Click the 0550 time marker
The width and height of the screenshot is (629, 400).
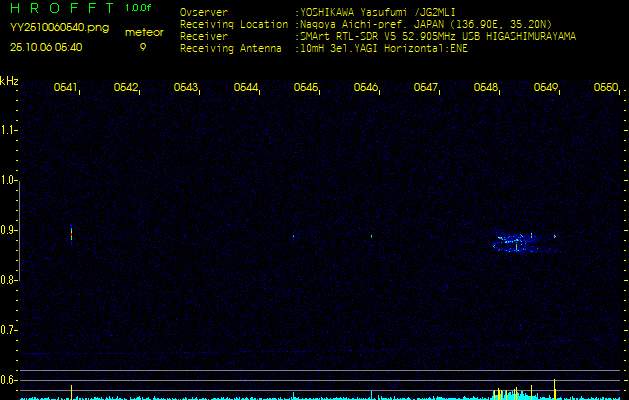605,87
